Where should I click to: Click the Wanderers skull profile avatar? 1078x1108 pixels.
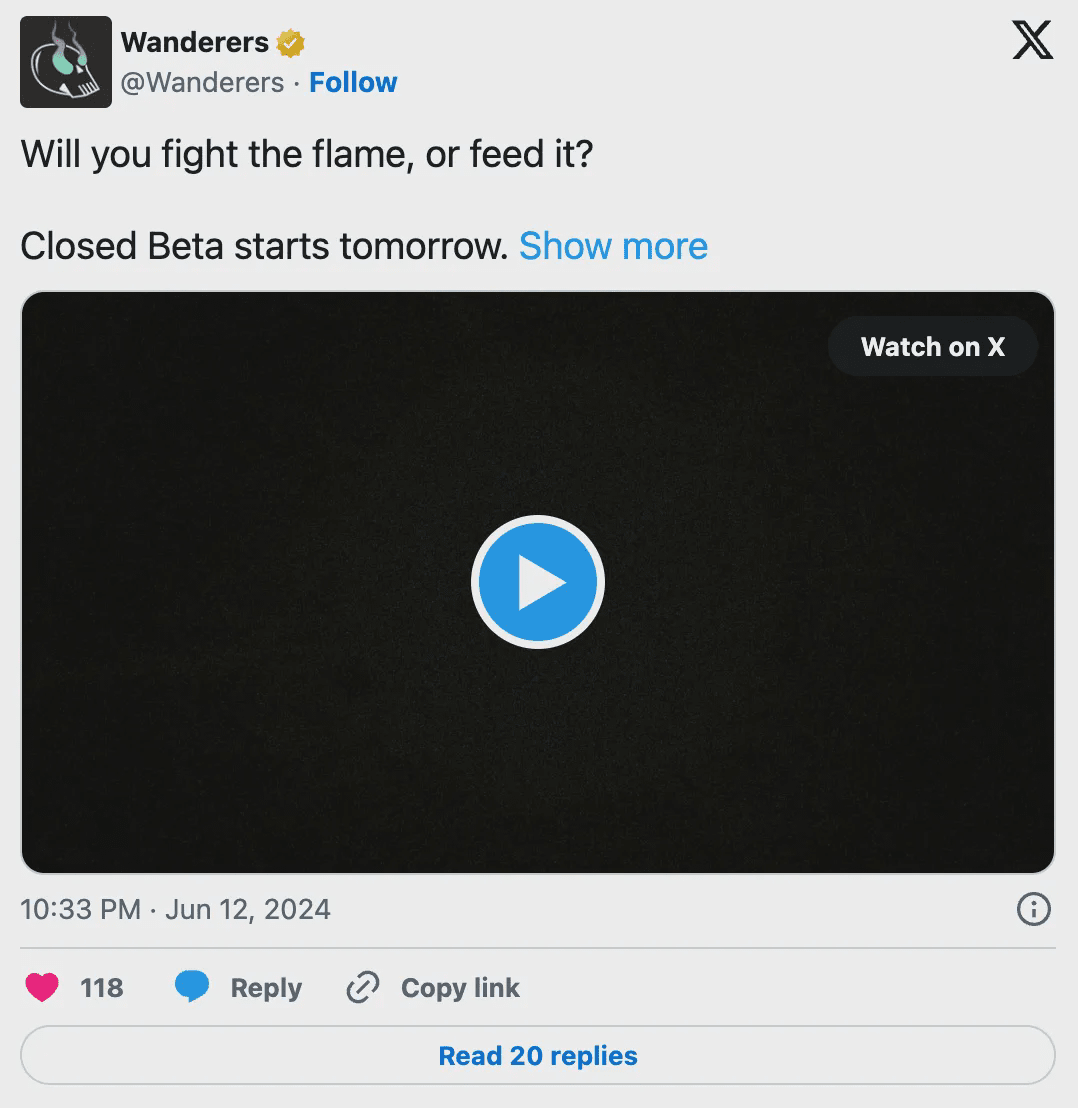(66, 62)
